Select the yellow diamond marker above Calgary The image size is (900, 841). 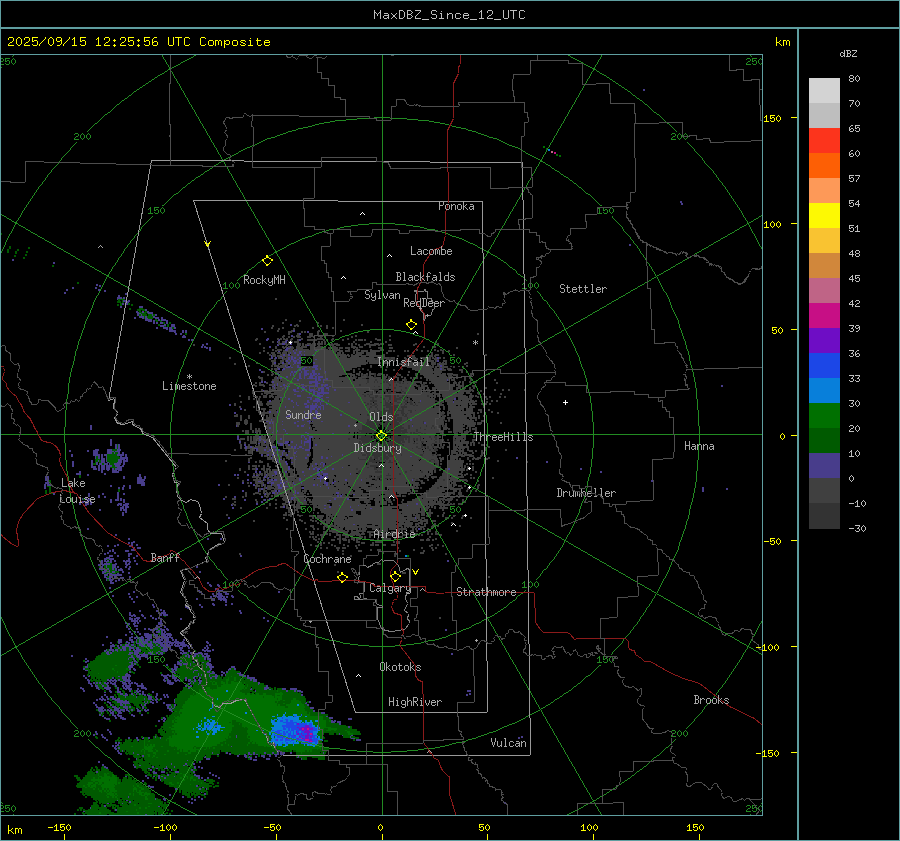click(395, 576)
